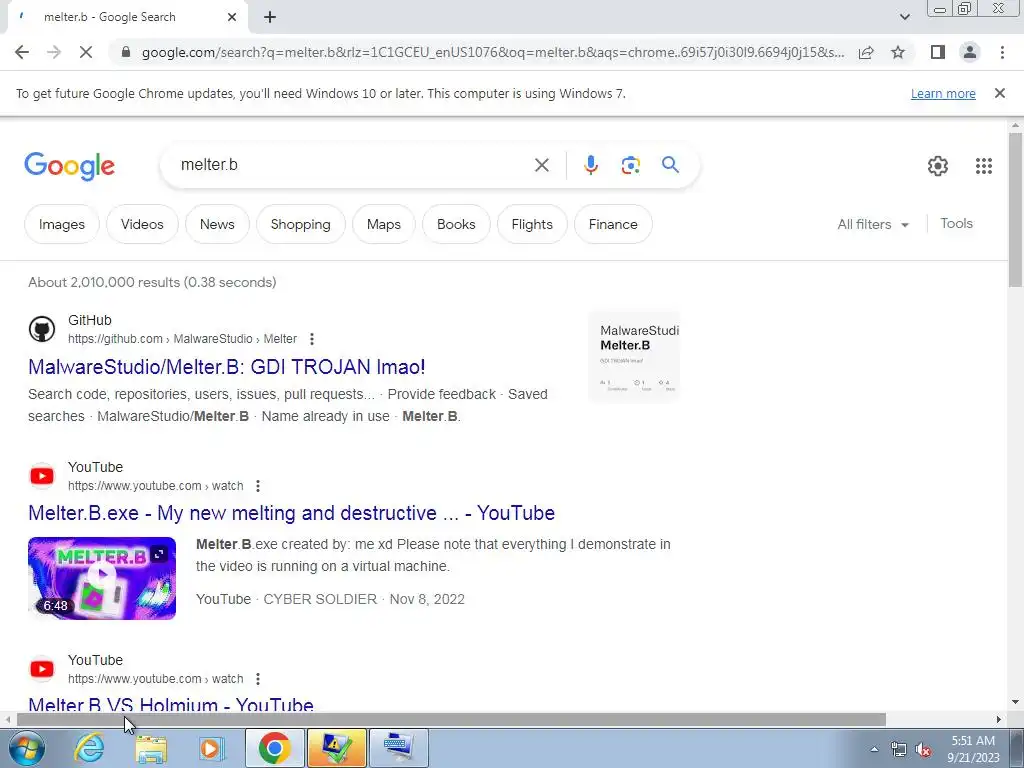Open the keyboard app in the taskbar
Screen dimensions: 1024x768
click(398, 748)
